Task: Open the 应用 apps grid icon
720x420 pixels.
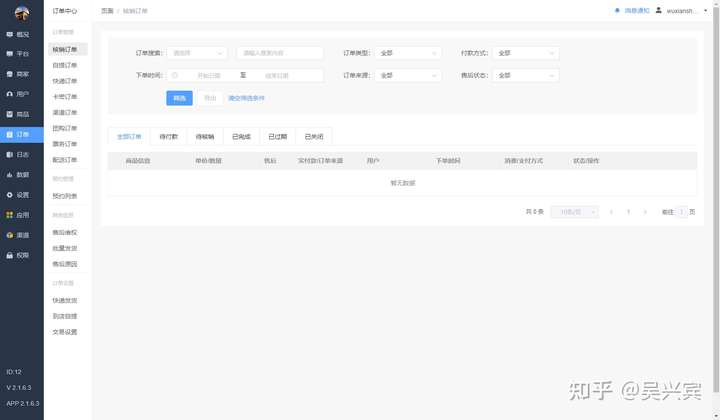Action: pos(10,215)
